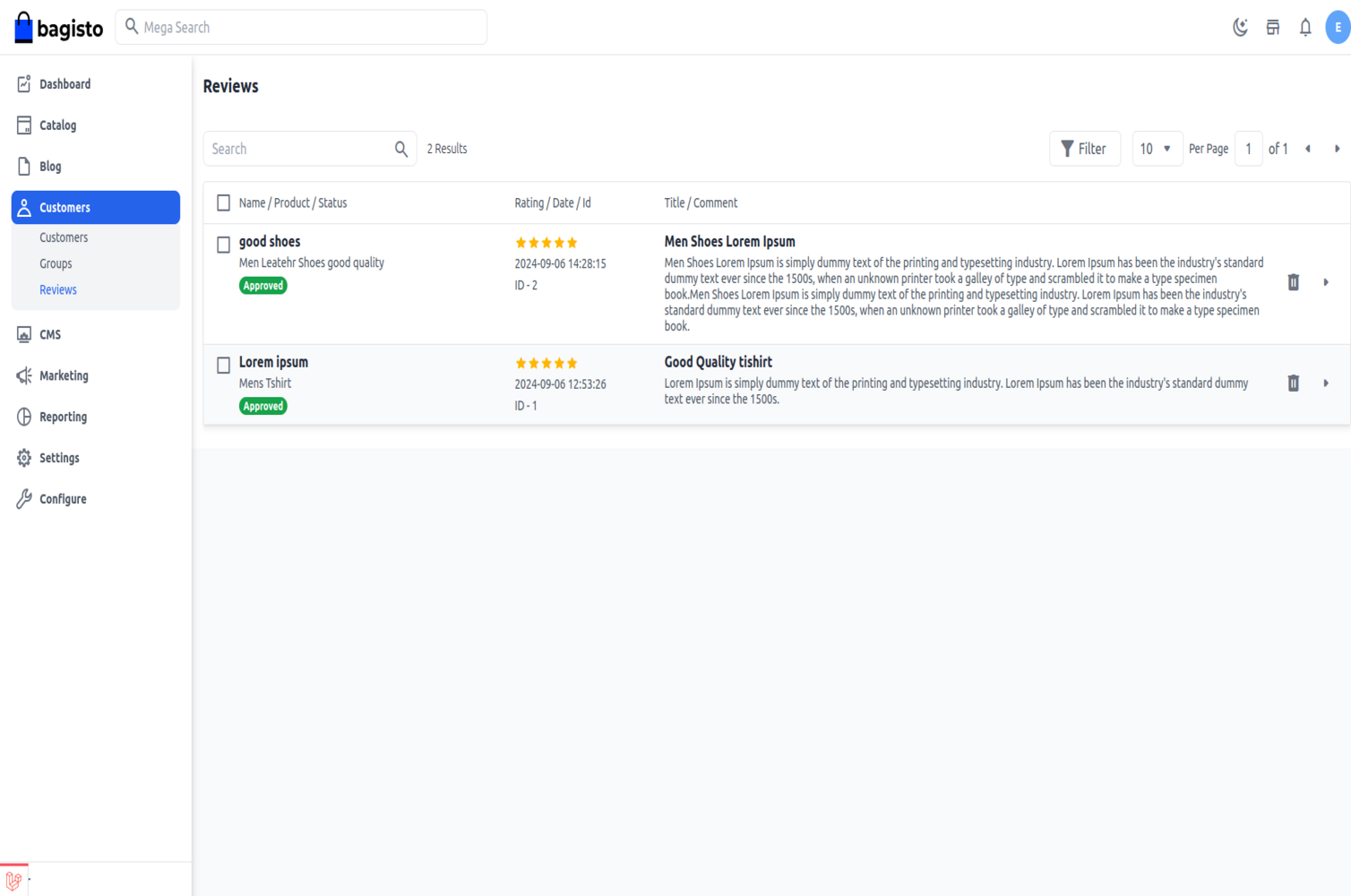
Task: Click the bagisto logo
Action: pyautogui.click(x=59, y=28)
